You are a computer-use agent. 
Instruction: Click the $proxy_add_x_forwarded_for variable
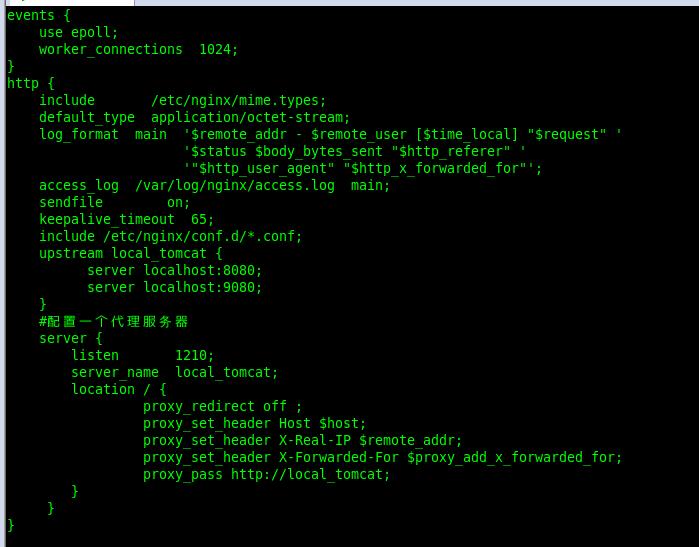click(514, 457)
